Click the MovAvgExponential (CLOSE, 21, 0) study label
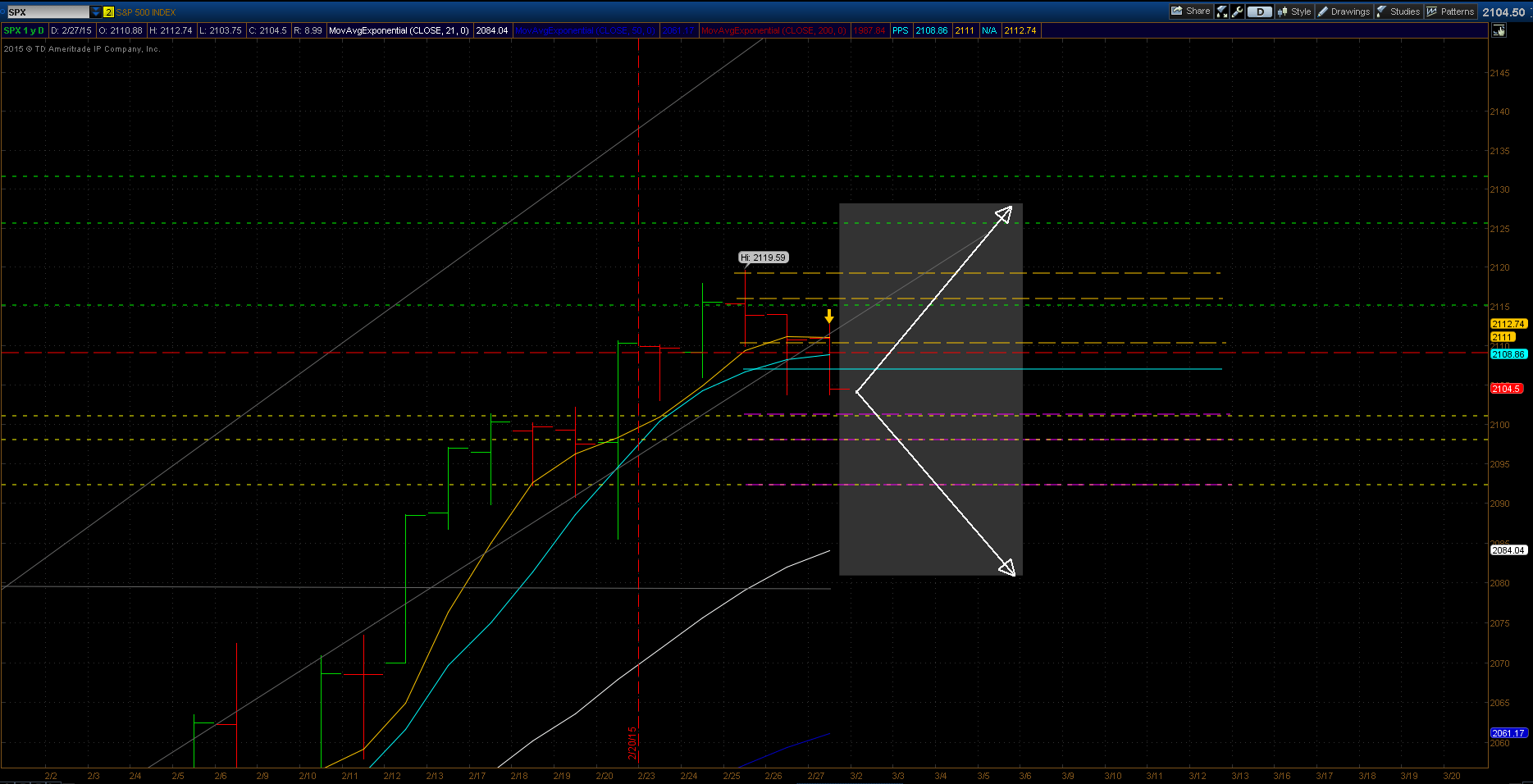Image resolution: width=1533 pixels, height=784 pixels. click(x=399, y=30)
